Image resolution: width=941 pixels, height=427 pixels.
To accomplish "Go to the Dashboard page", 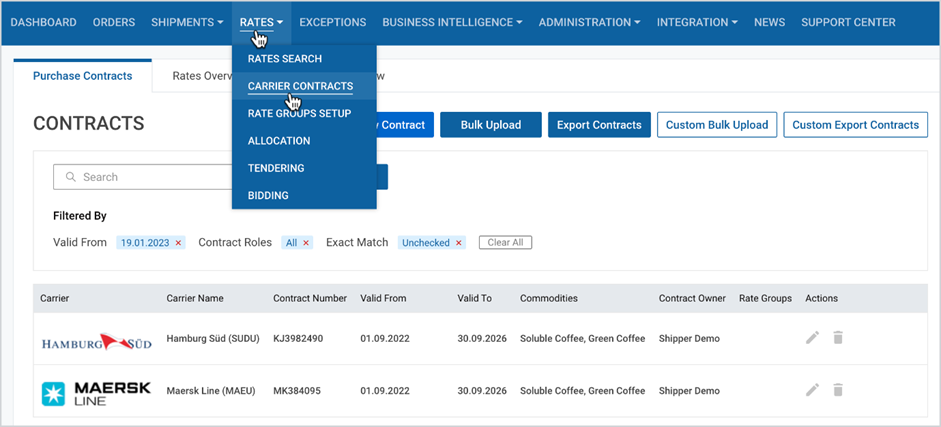I will 44,22.
